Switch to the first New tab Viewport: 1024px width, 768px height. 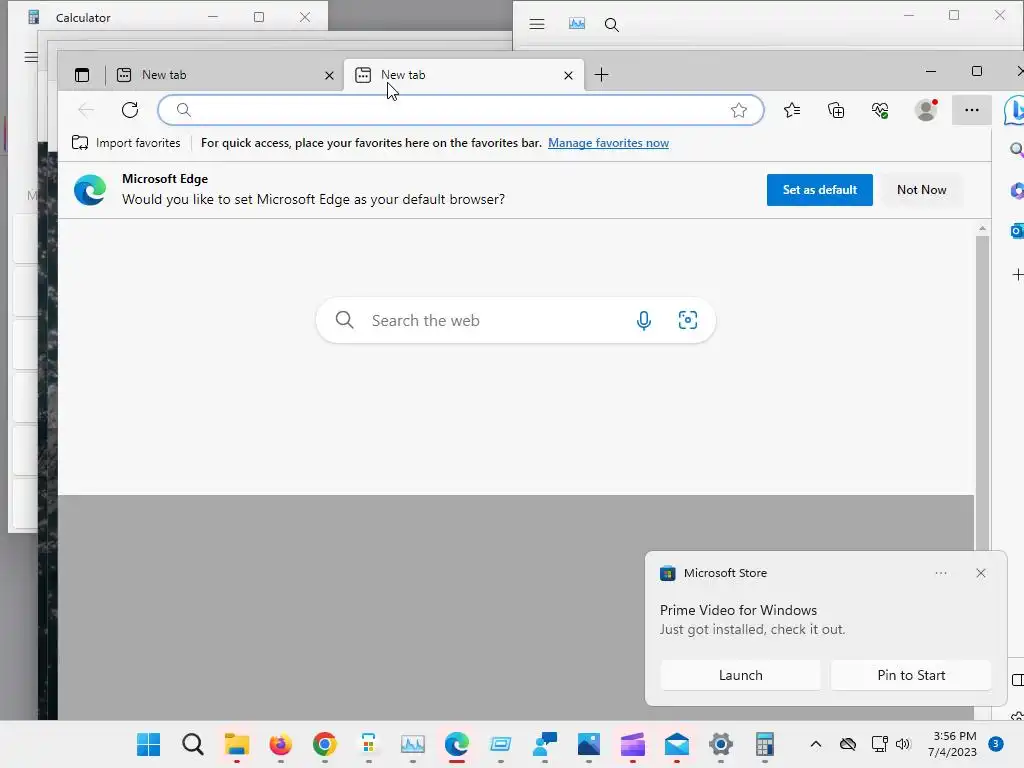(225, 75)
